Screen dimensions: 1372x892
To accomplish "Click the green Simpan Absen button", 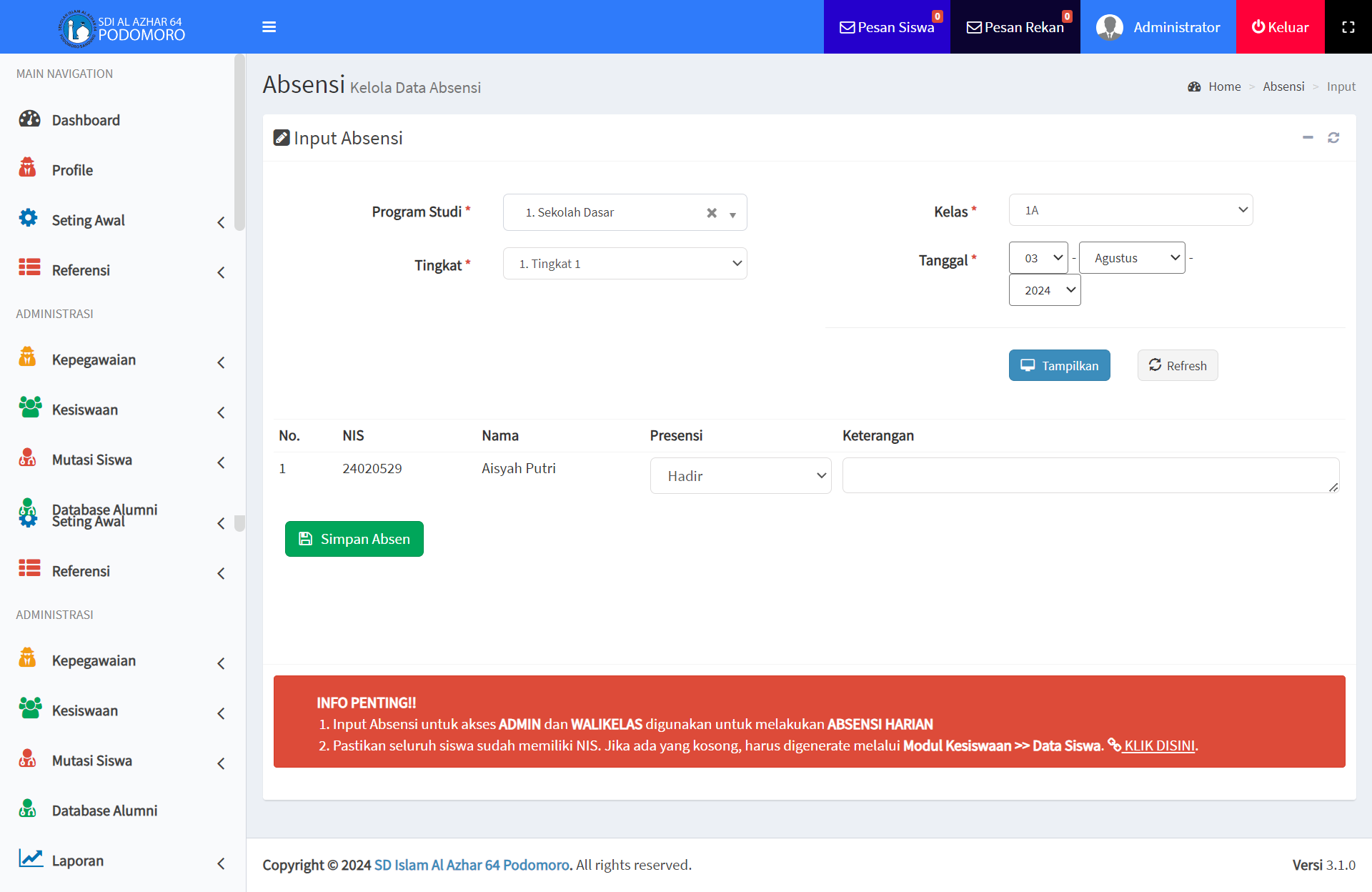I will click(354, 539).
